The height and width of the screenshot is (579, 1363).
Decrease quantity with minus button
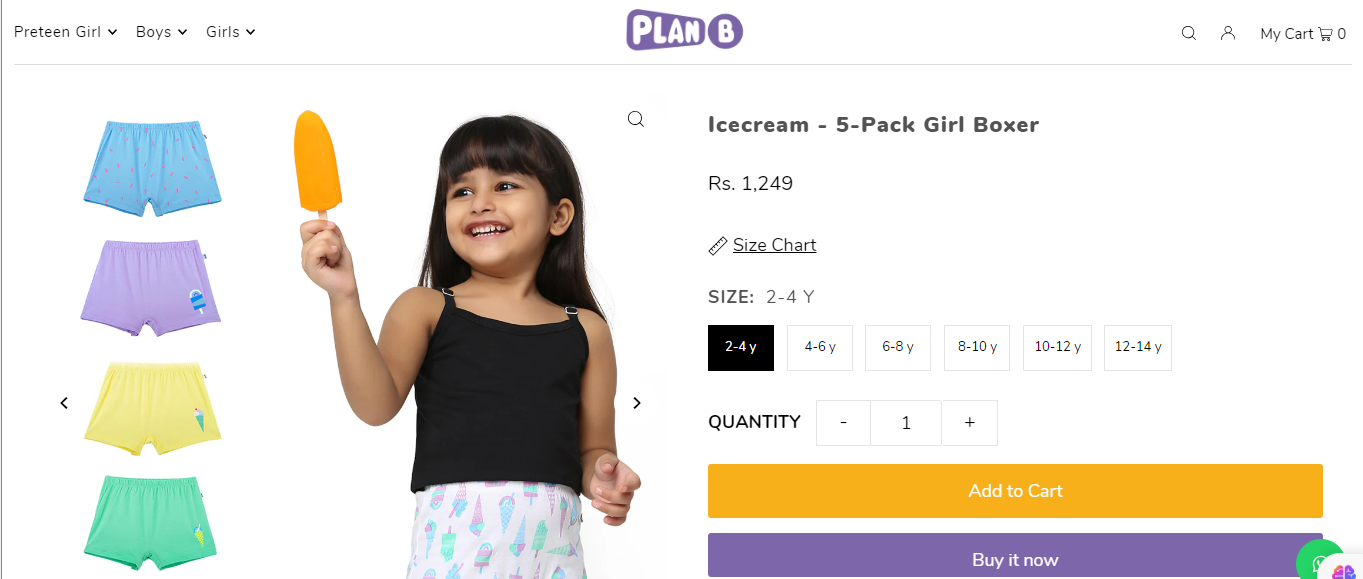tap(843, 423)
